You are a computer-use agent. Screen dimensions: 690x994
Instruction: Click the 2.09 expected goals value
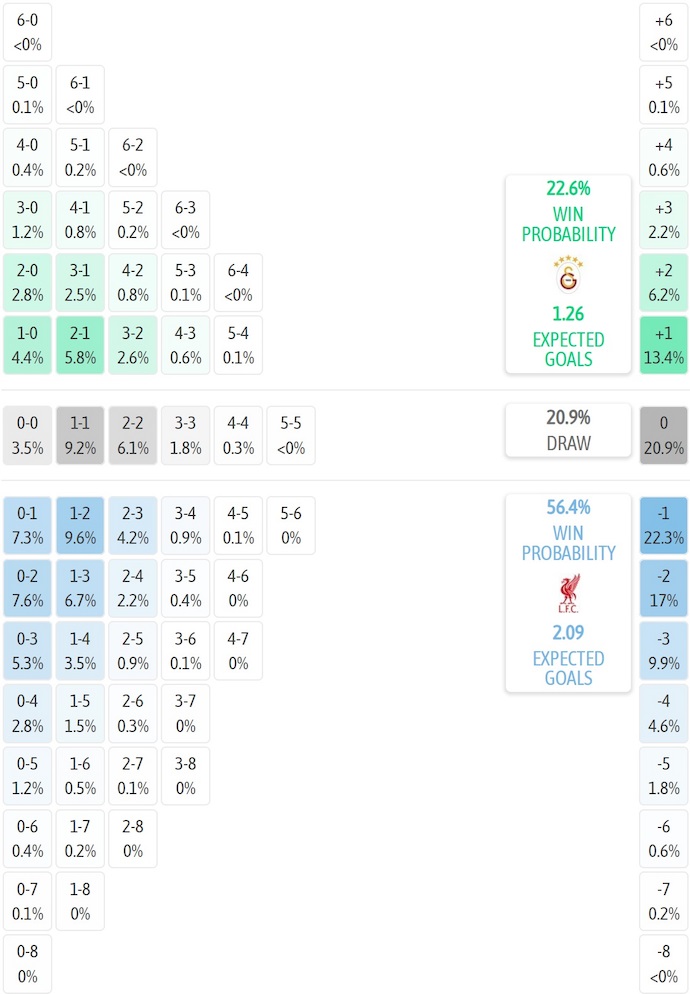[x=568, y=632]
